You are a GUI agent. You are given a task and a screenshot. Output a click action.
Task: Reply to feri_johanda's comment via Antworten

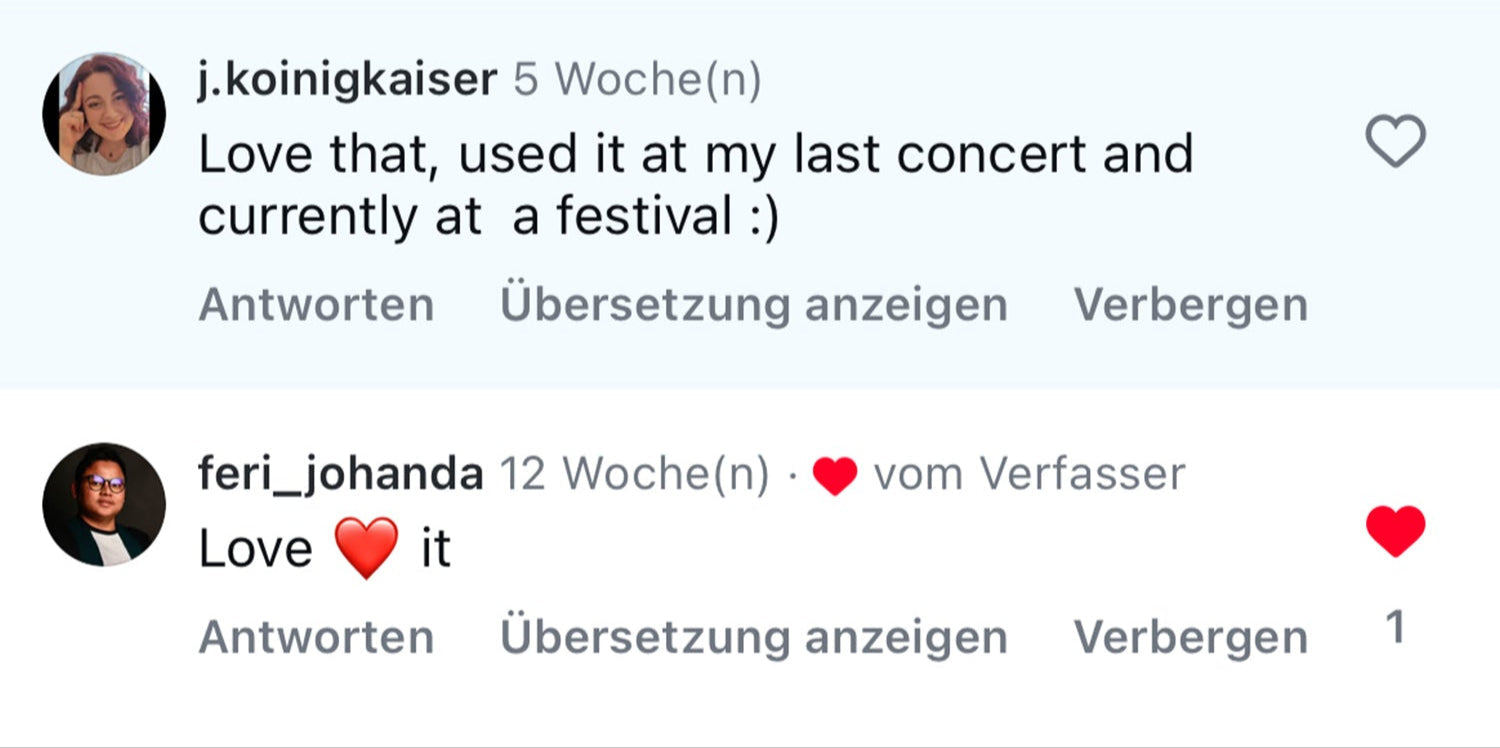pos(316,637)
